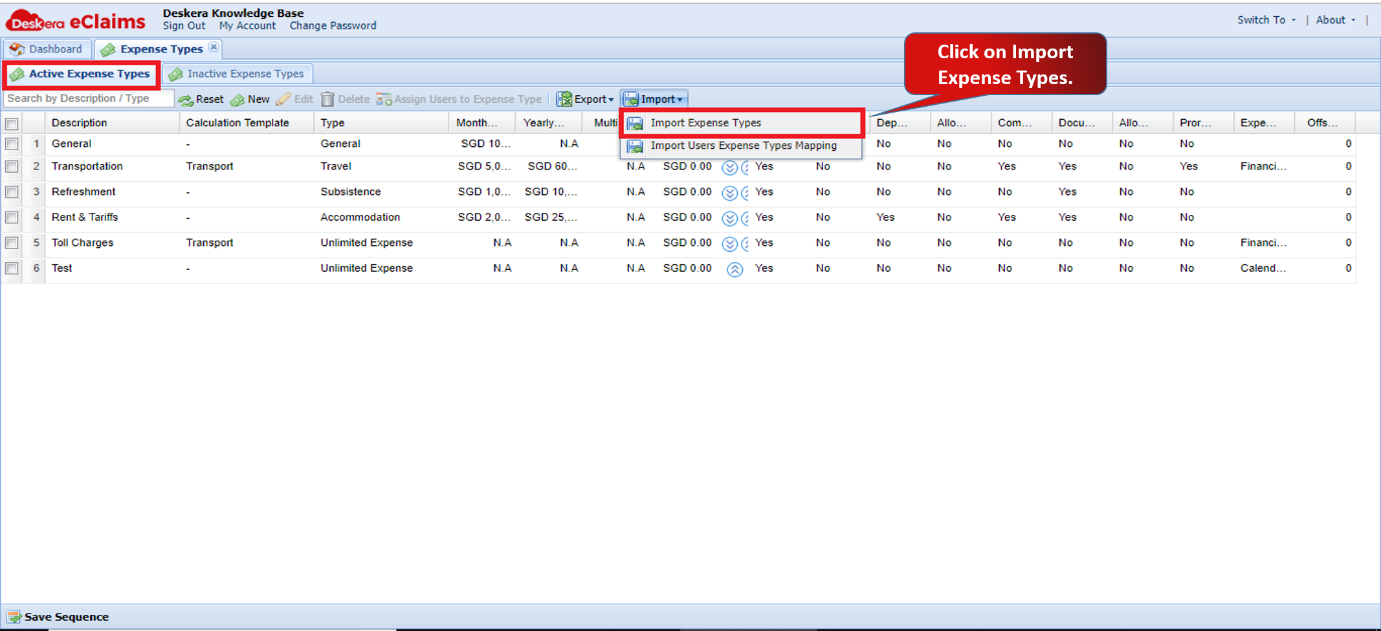
Task: Check the box for the Transportation row
Action: pos(12,167)
